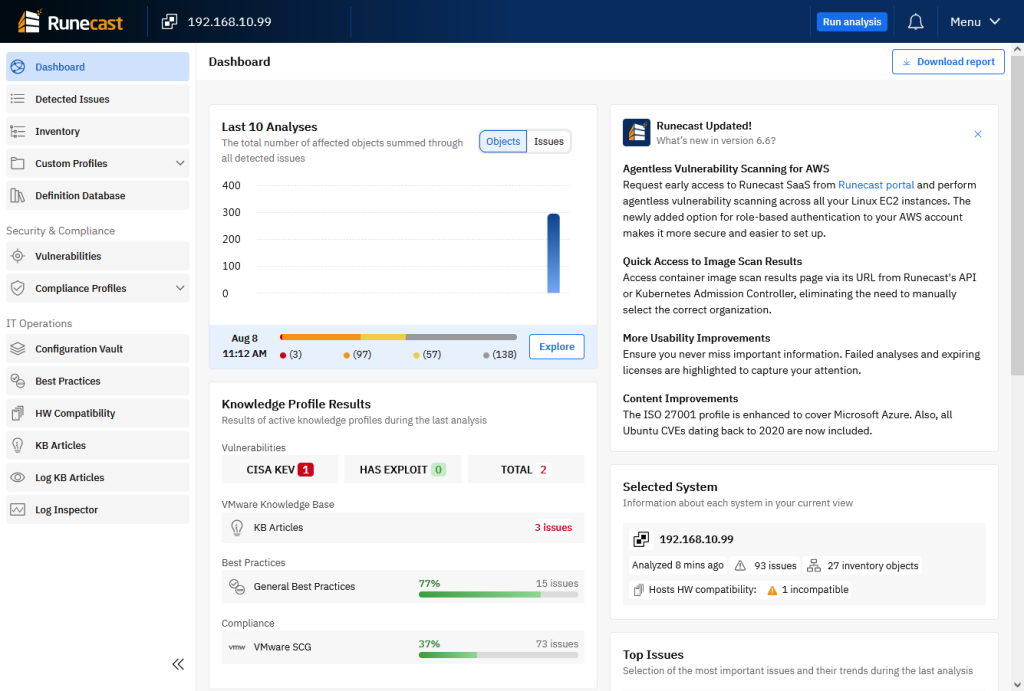
Task: Follow the Runecast portal link
Action: [876, 185]
